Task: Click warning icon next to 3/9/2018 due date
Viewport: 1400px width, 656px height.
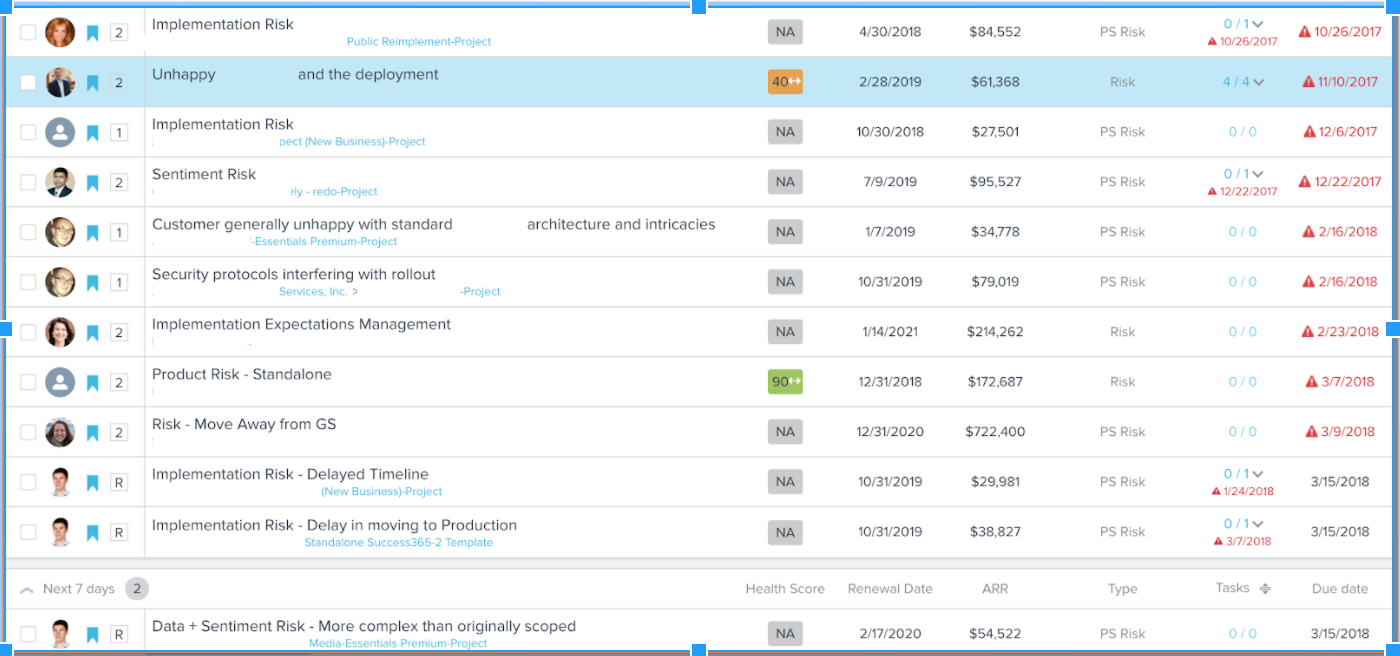Action: coord(1312,432)
